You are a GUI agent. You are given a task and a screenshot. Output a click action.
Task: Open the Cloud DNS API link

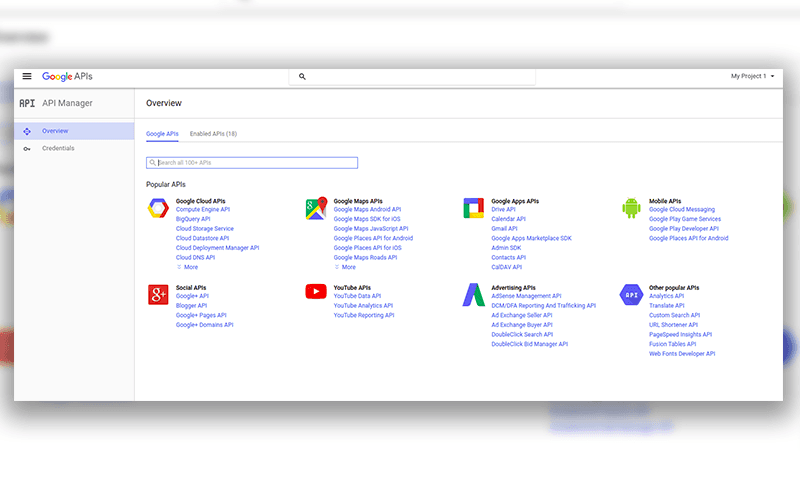pos(195,258)
